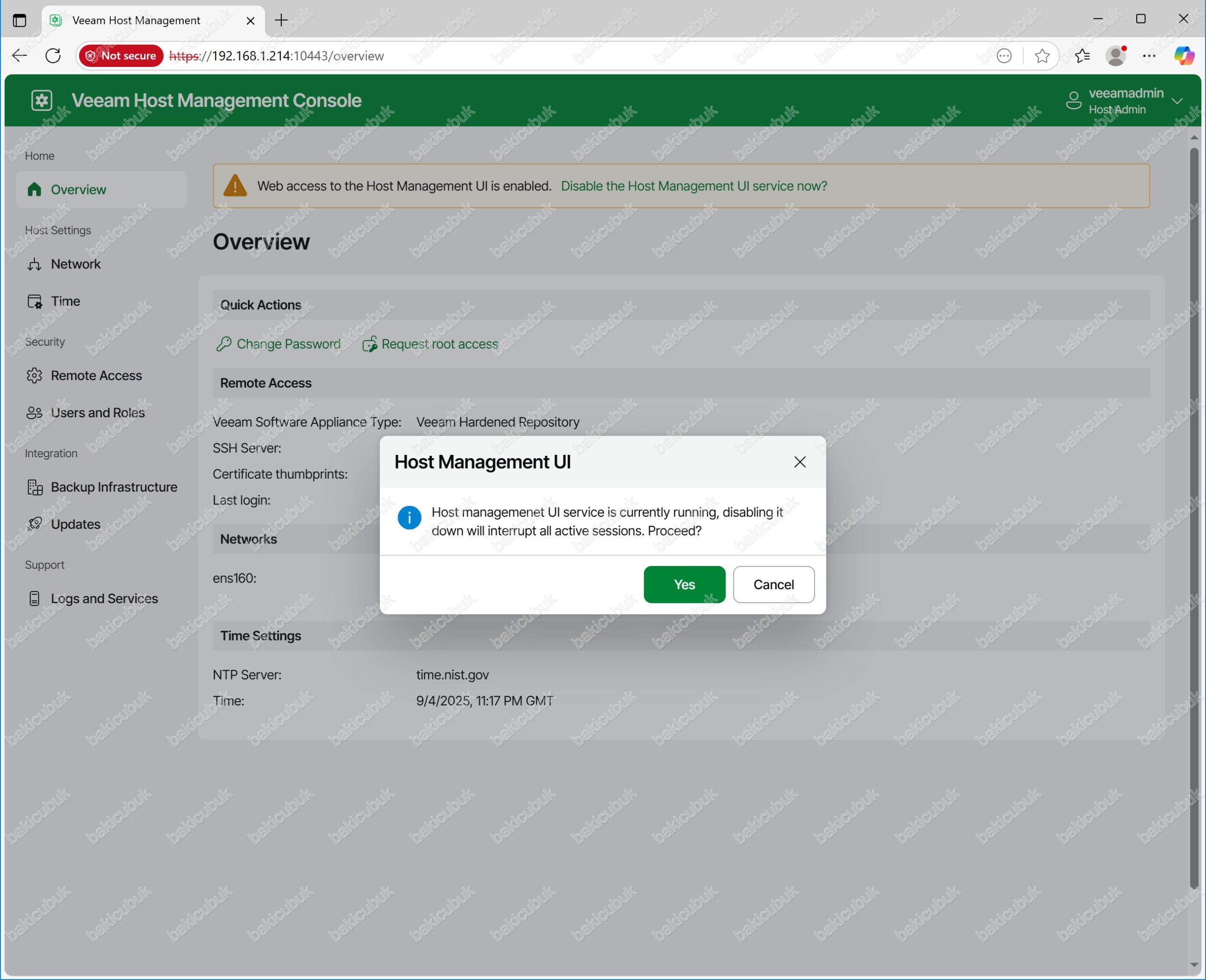Click the Veeam console logo icon

coord(41,100)
